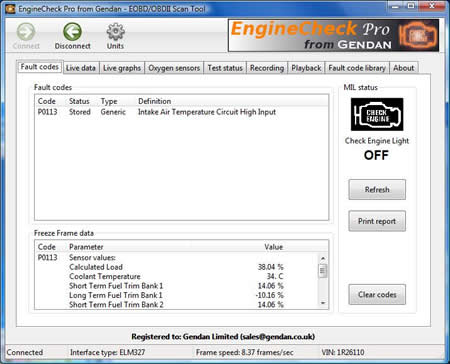Click the P0113 code in Freeze Frame data
The height and width of the screenshot is (364, 450).
point(47,258)
